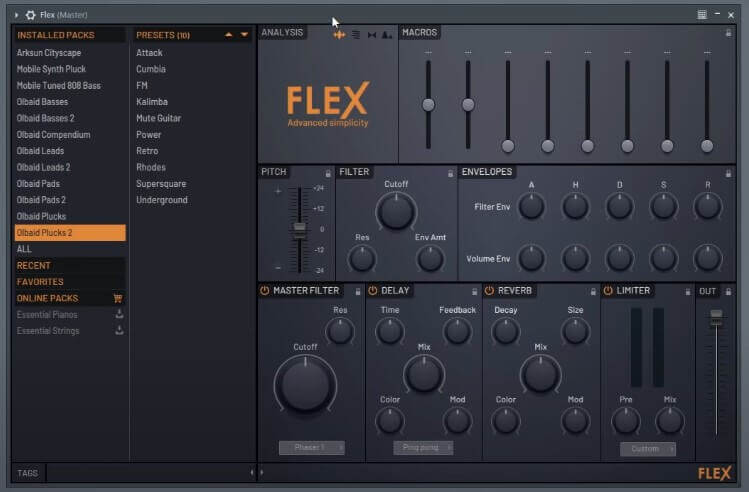Click the Out volume fader handle

(x=716, y=316)
